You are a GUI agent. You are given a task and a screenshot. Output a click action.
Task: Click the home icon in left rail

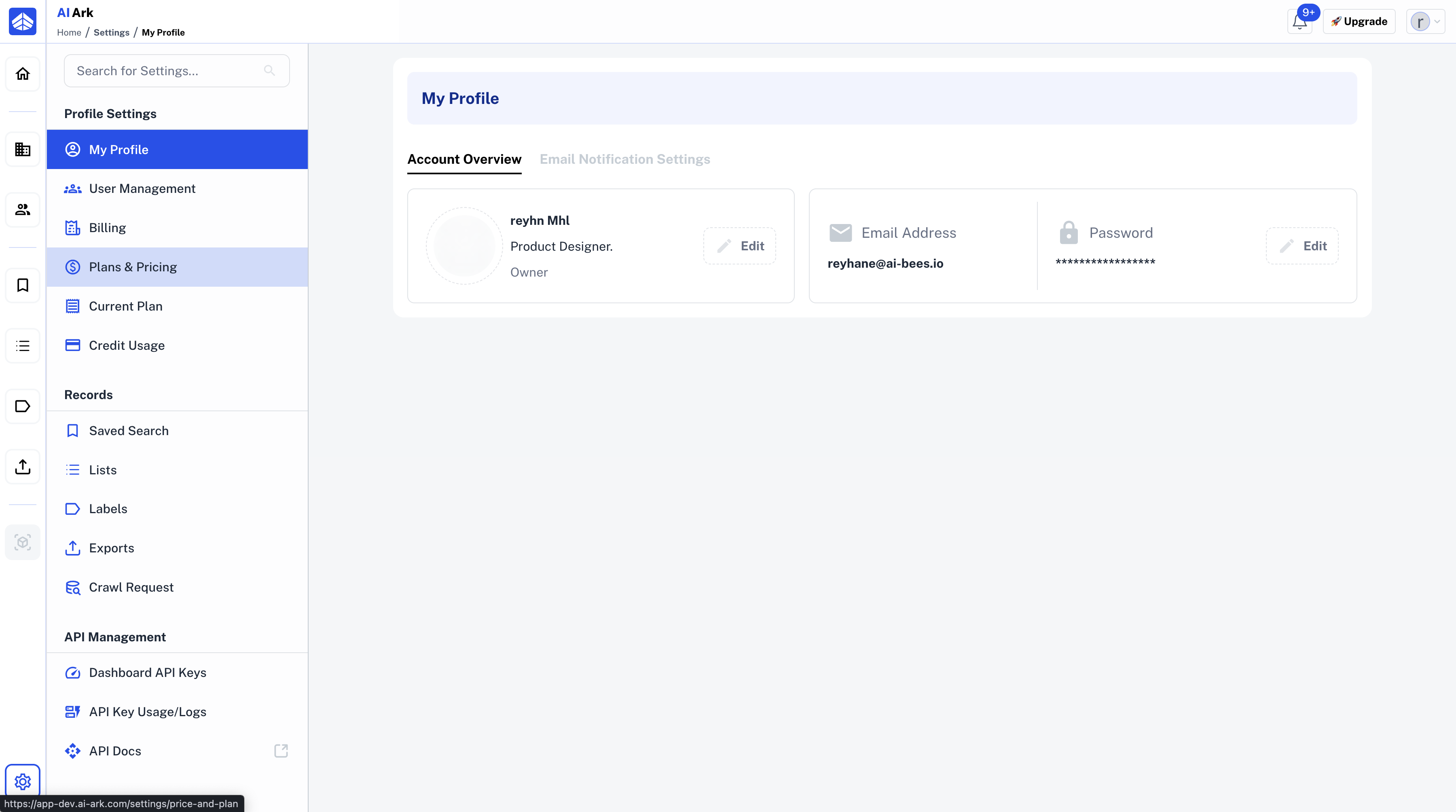click(x=23, y=74)
